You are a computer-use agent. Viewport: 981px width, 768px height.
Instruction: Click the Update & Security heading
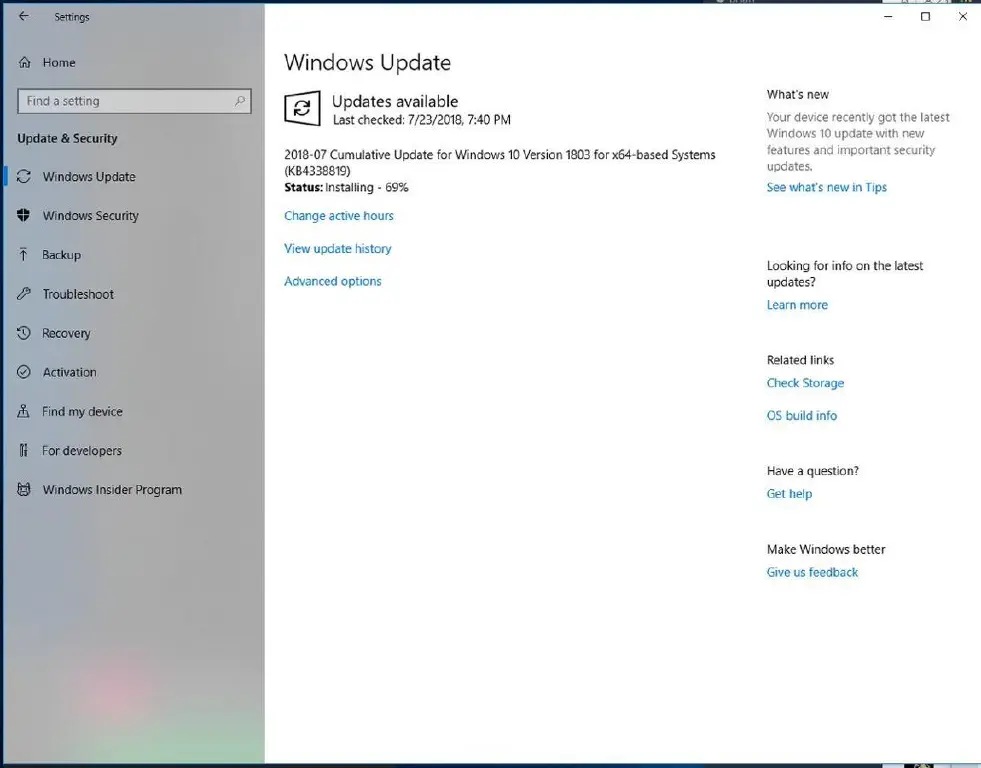67,138
